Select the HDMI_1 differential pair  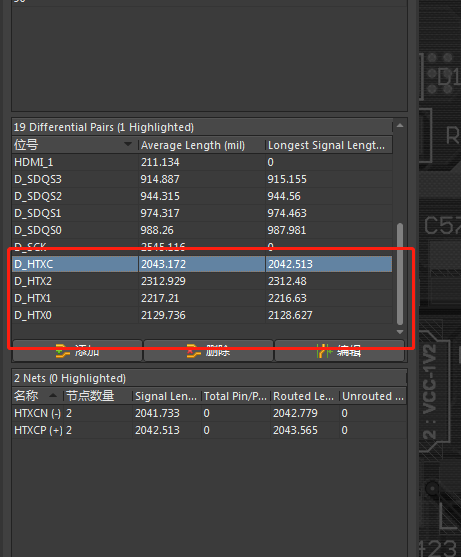202,162
